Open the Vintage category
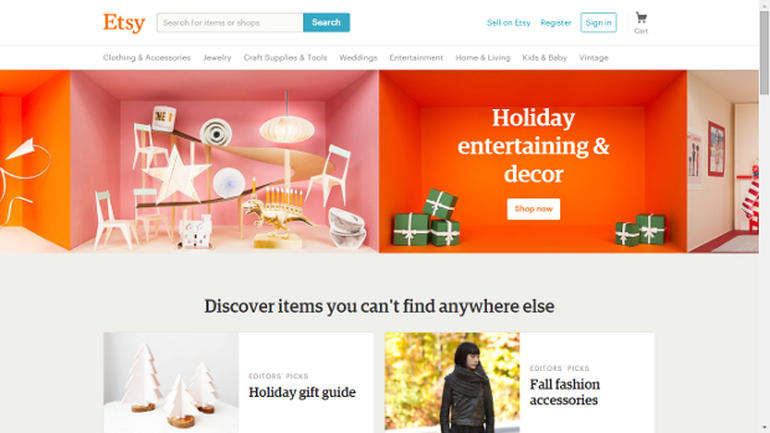 [x=594, y=57]
